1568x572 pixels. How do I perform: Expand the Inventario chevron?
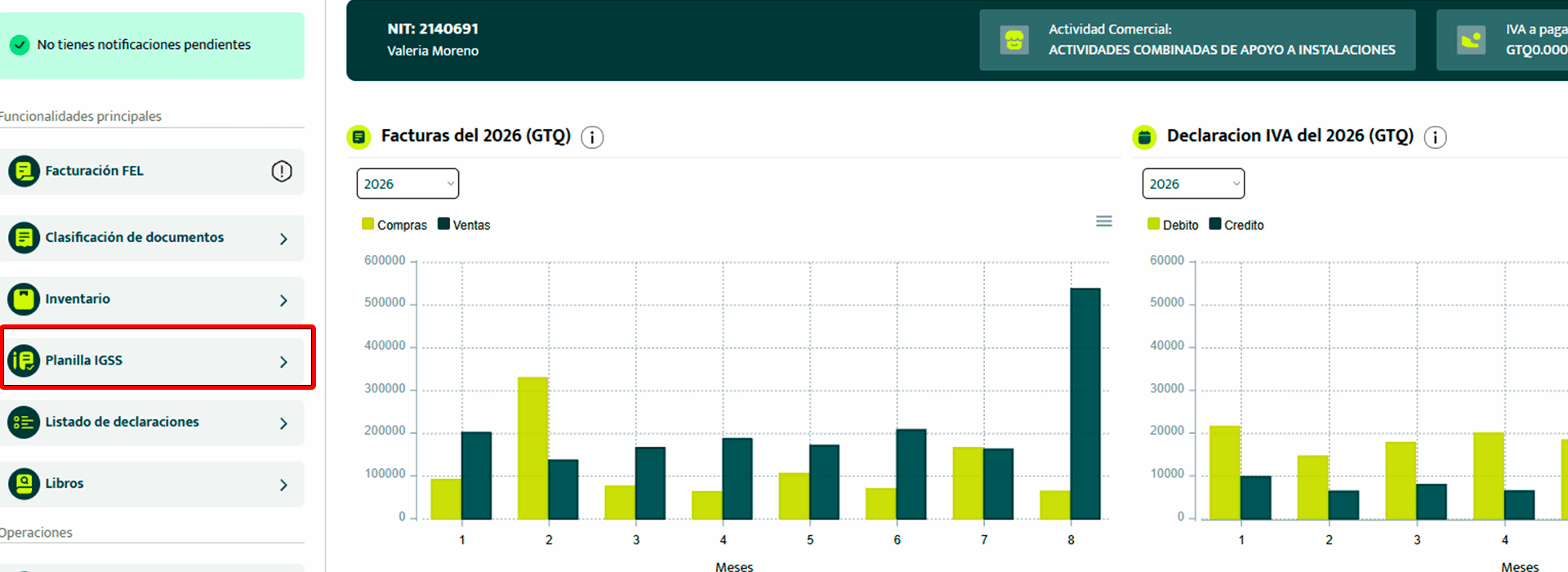283,300
